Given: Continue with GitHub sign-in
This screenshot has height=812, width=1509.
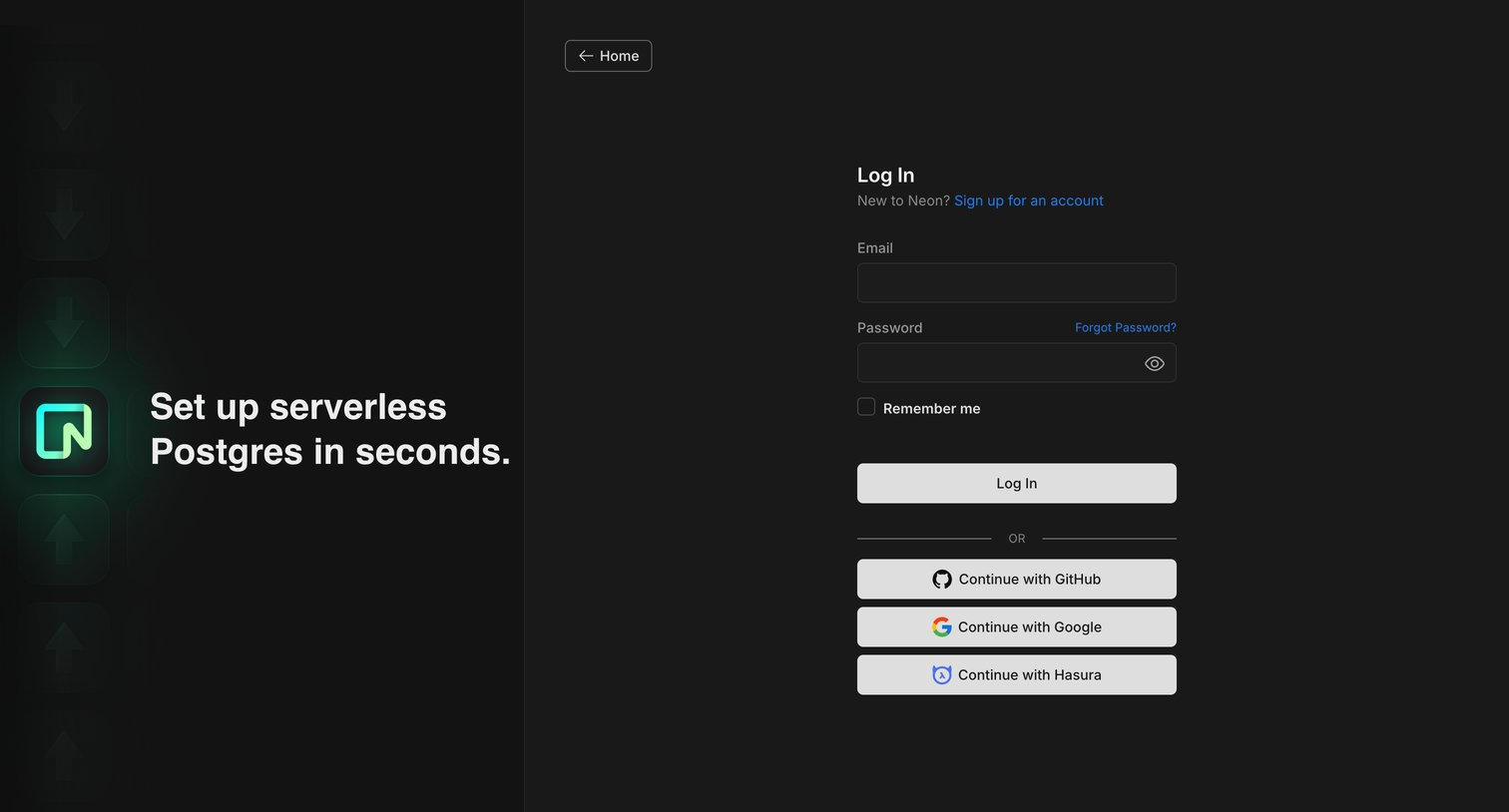Looking at the screenshot, I should 1016,579.
